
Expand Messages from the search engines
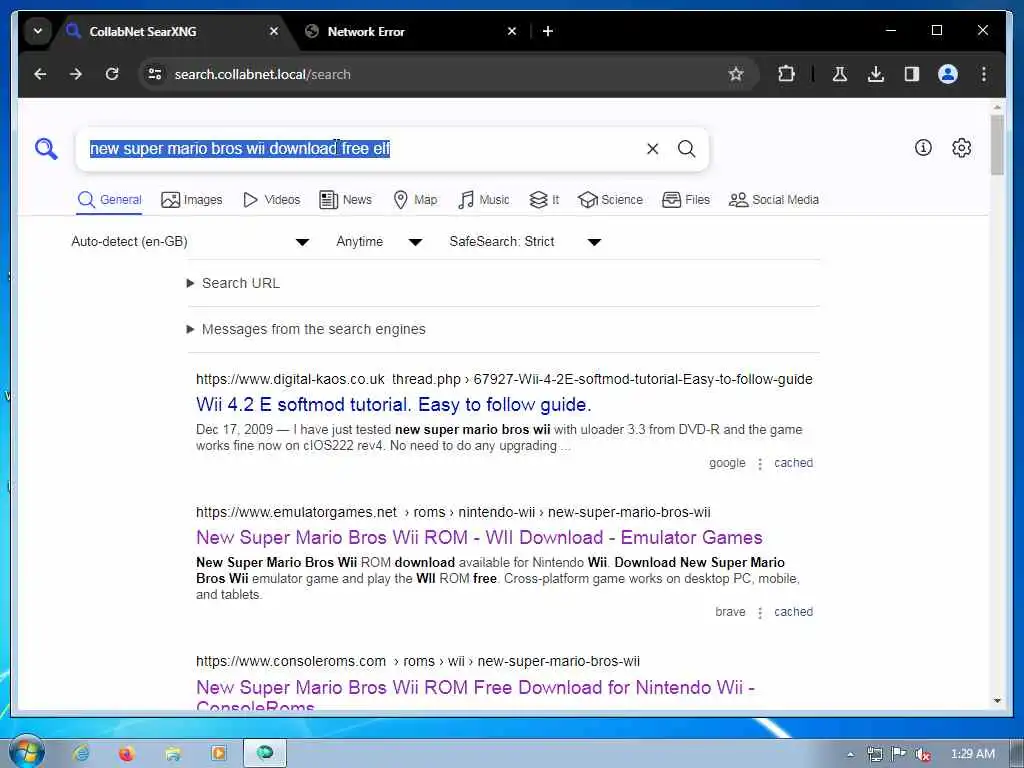pos(306,329)
